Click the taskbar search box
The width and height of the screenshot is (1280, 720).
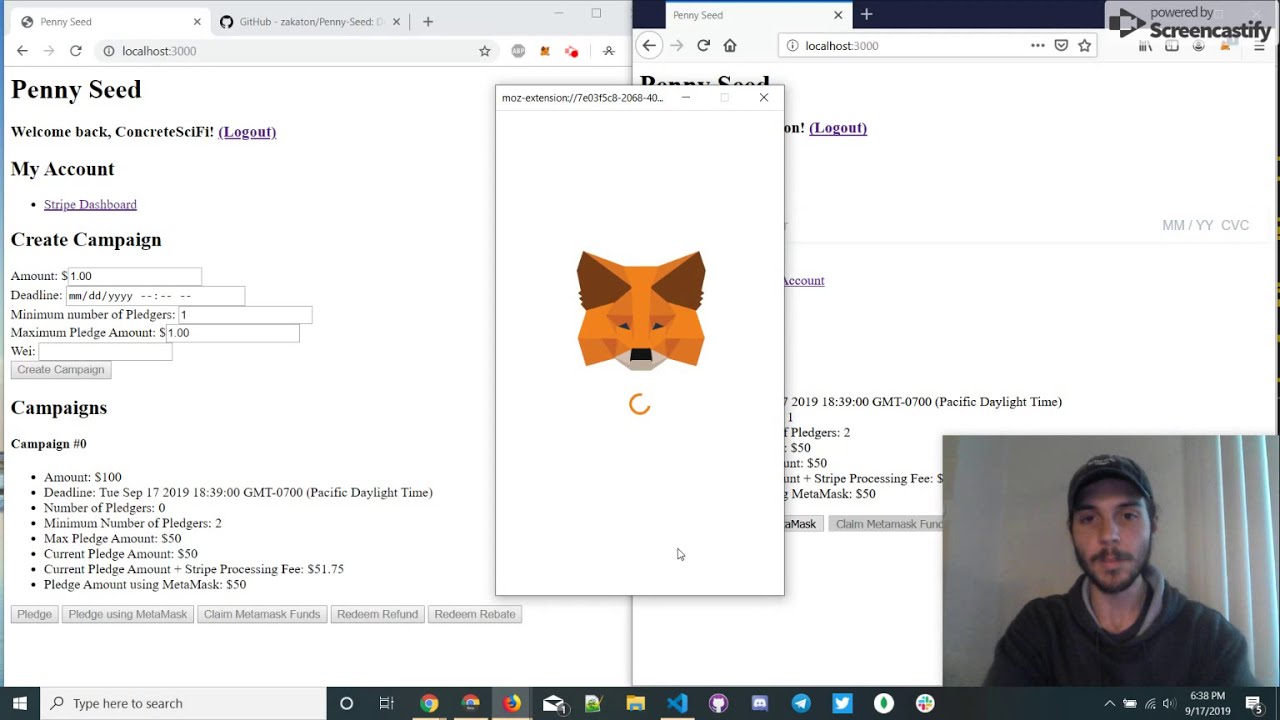pyautogui.click(x=183, y=703)
